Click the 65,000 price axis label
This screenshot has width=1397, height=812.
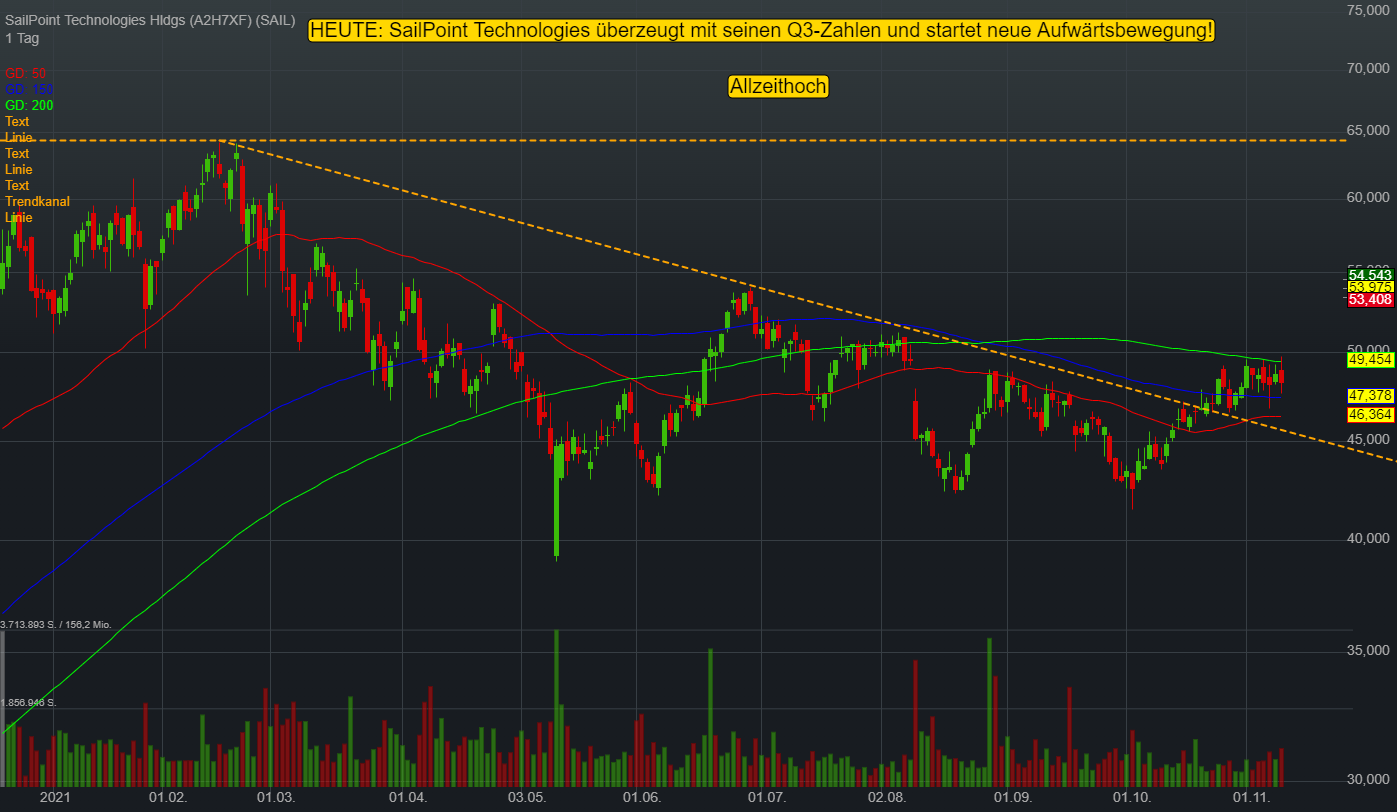point(1369,130)
